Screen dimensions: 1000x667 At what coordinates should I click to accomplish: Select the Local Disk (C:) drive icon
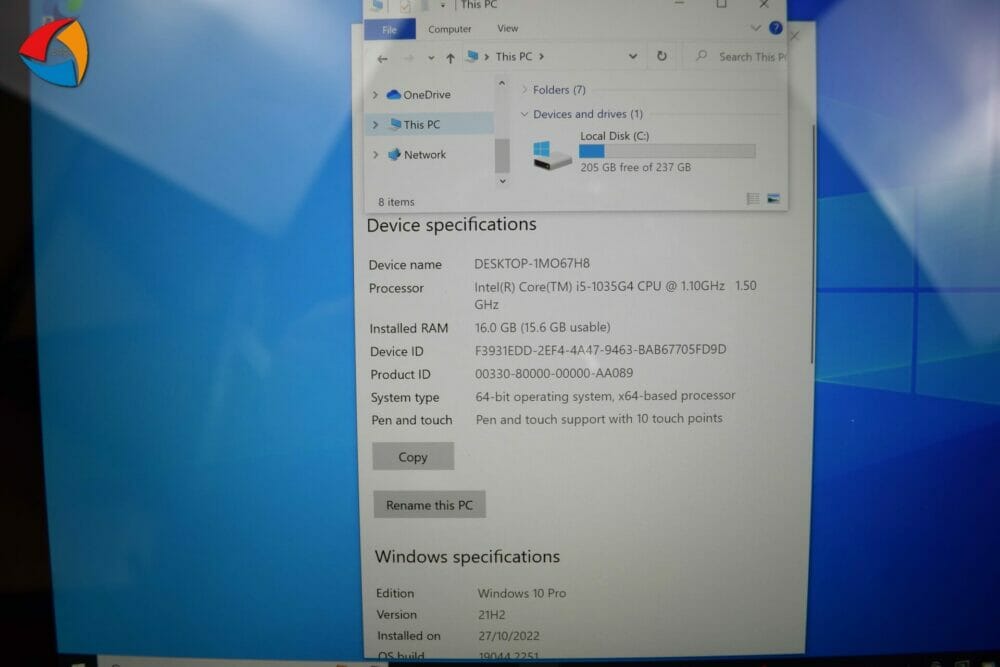click(x=551, y=156)
